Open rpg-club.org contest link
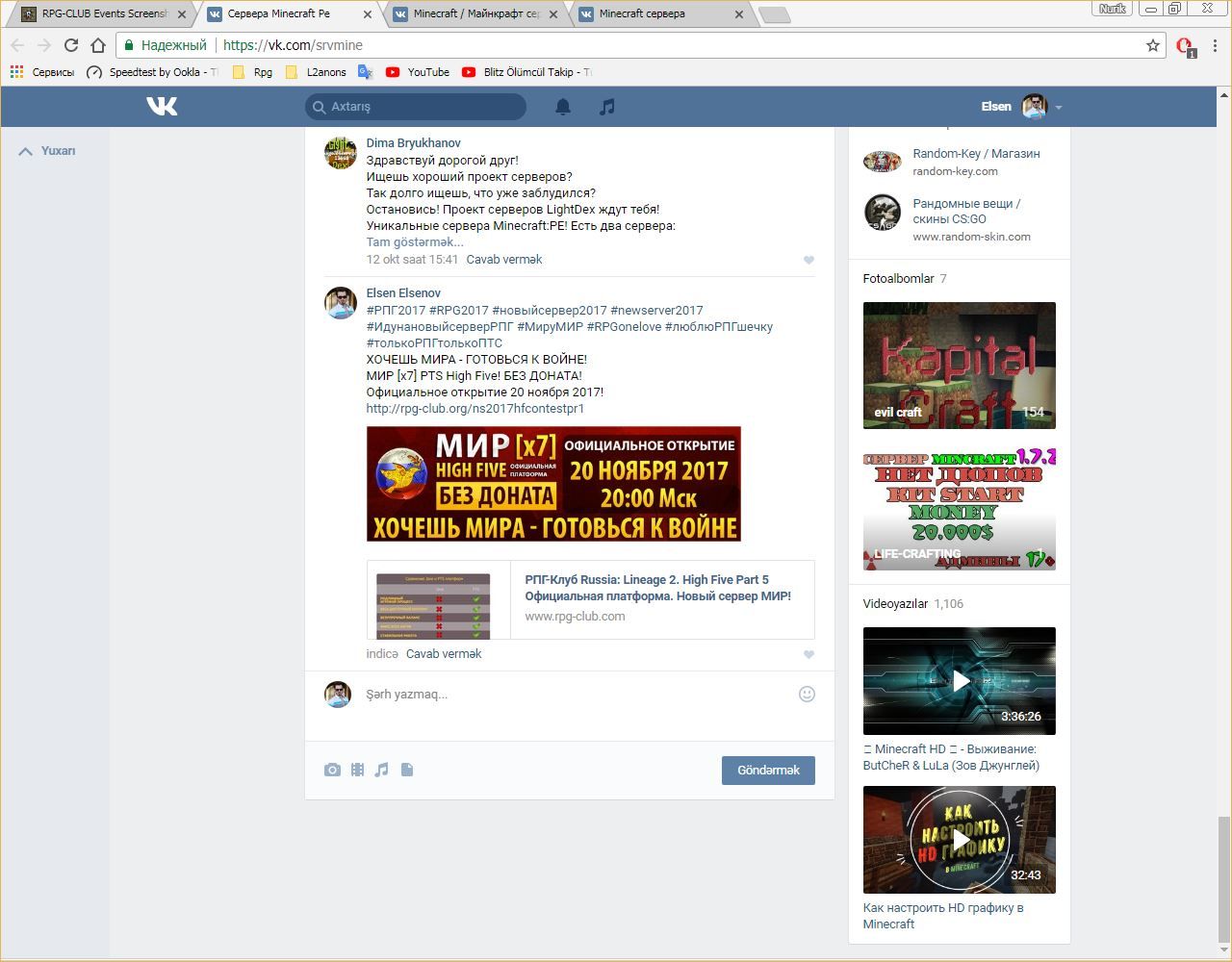Screen dimensions: 1232x962 [x=475, y=409]
